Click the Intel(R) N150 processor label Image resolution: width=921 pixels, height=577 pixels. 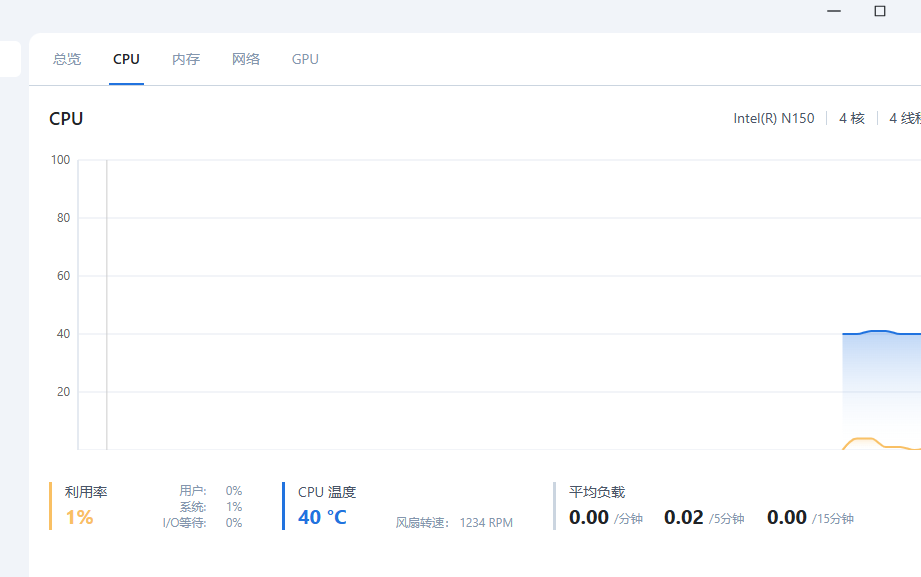773,118
